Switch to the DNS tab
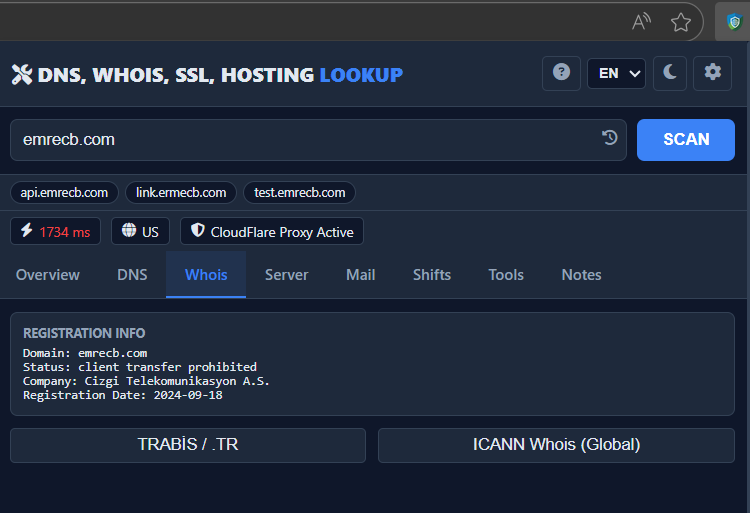This screenshot has height=513, width=750. coord(132,274)
